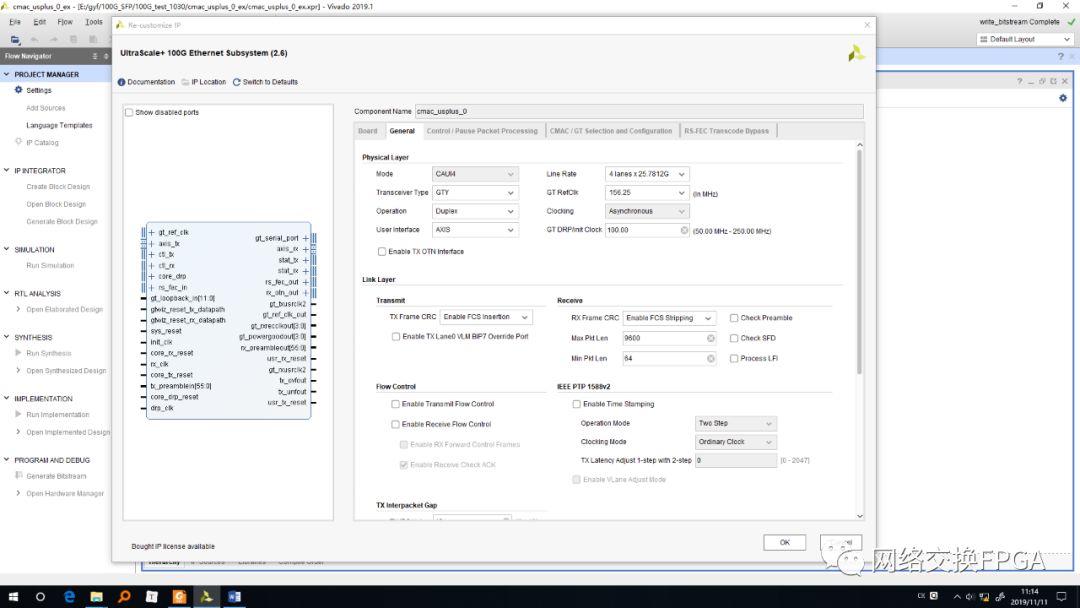Click Switch to Defaults refresh icon
This screenshot has height=608, width=1080.
click(x=237, y=82)
